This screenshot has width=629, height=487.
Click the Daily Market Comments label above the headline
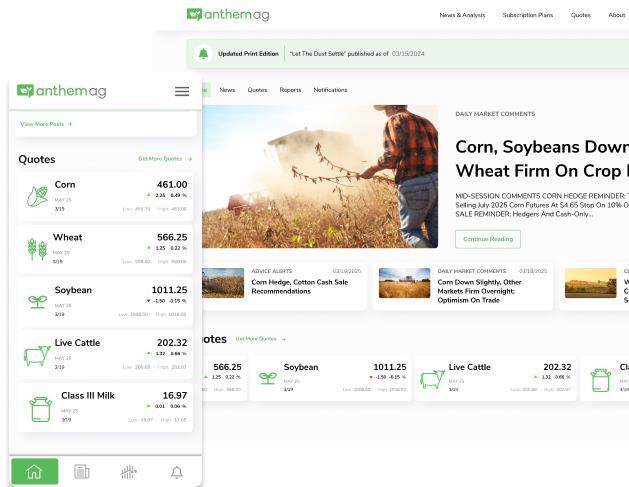(495, 114)
